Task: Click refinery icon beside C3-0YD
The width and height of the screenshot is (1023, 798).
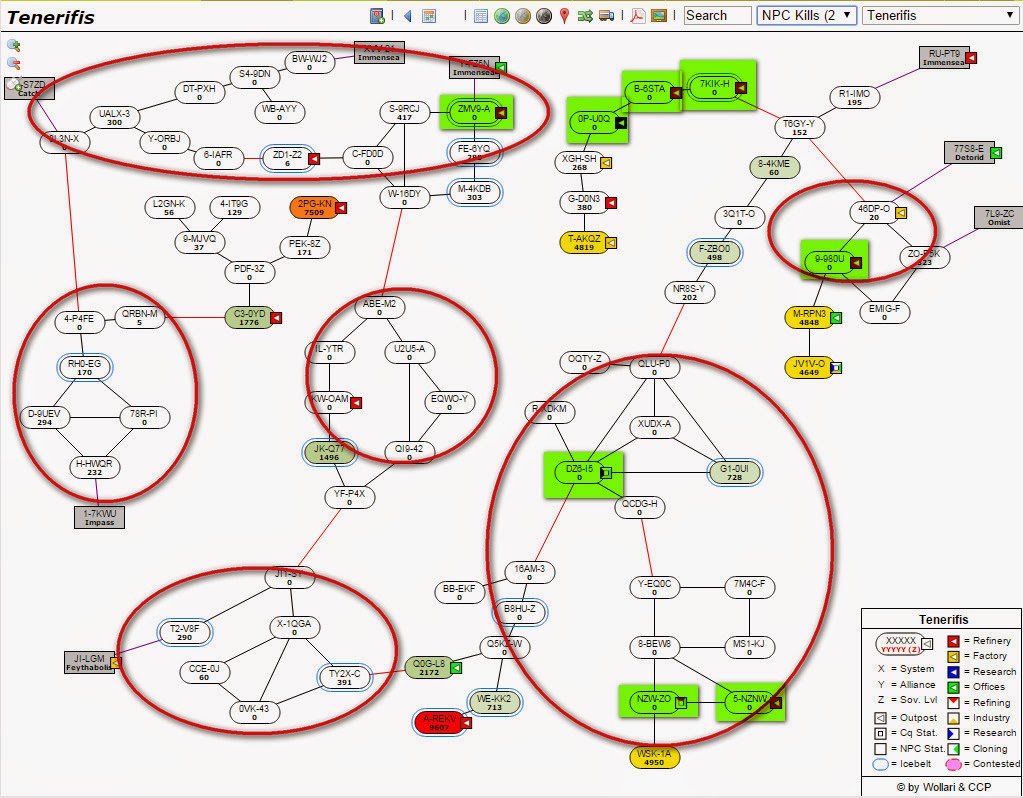Action: click(x=276, y=318)
